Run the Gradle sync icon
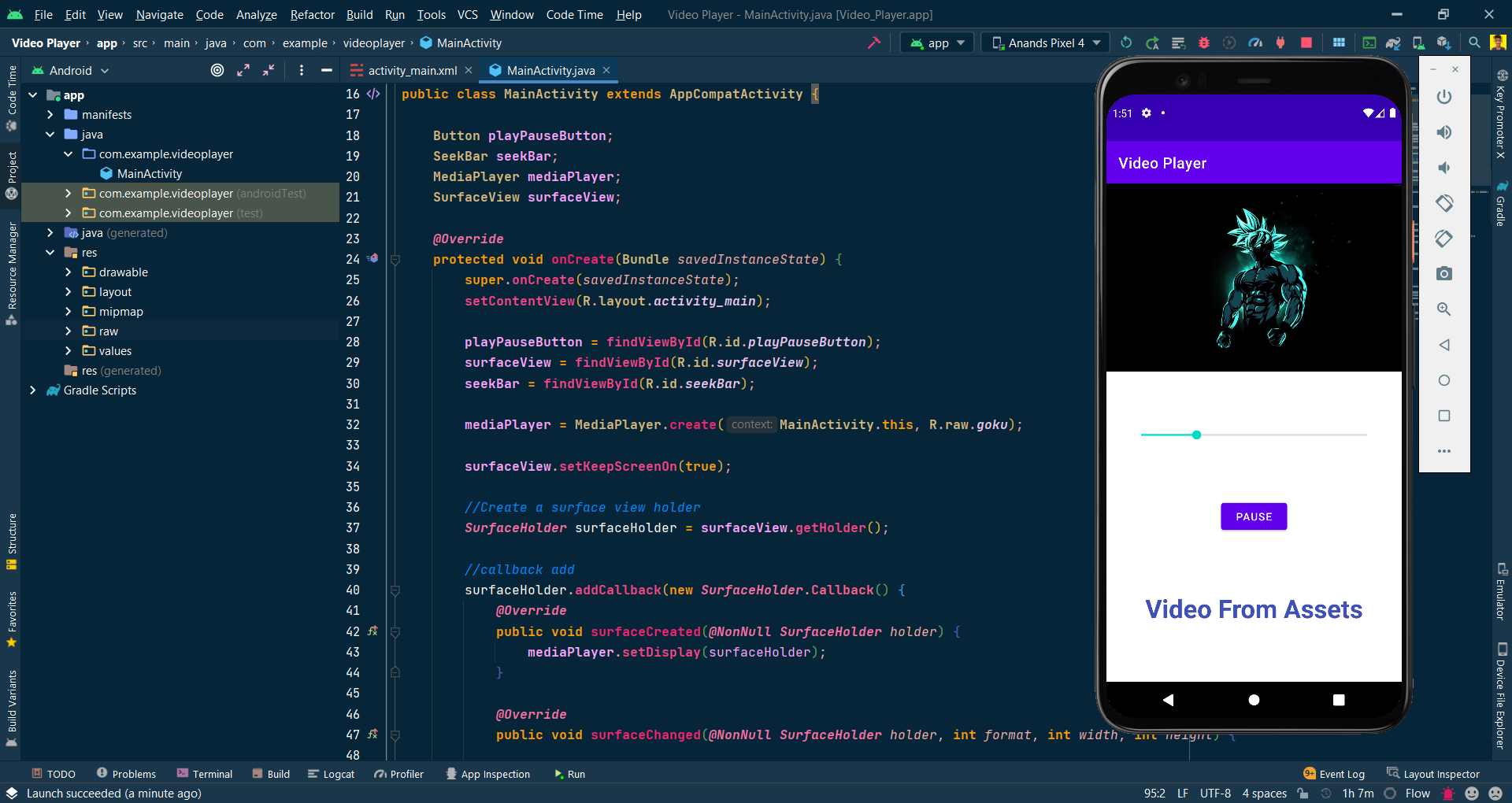The image size is (1512, 803). 1393,43
